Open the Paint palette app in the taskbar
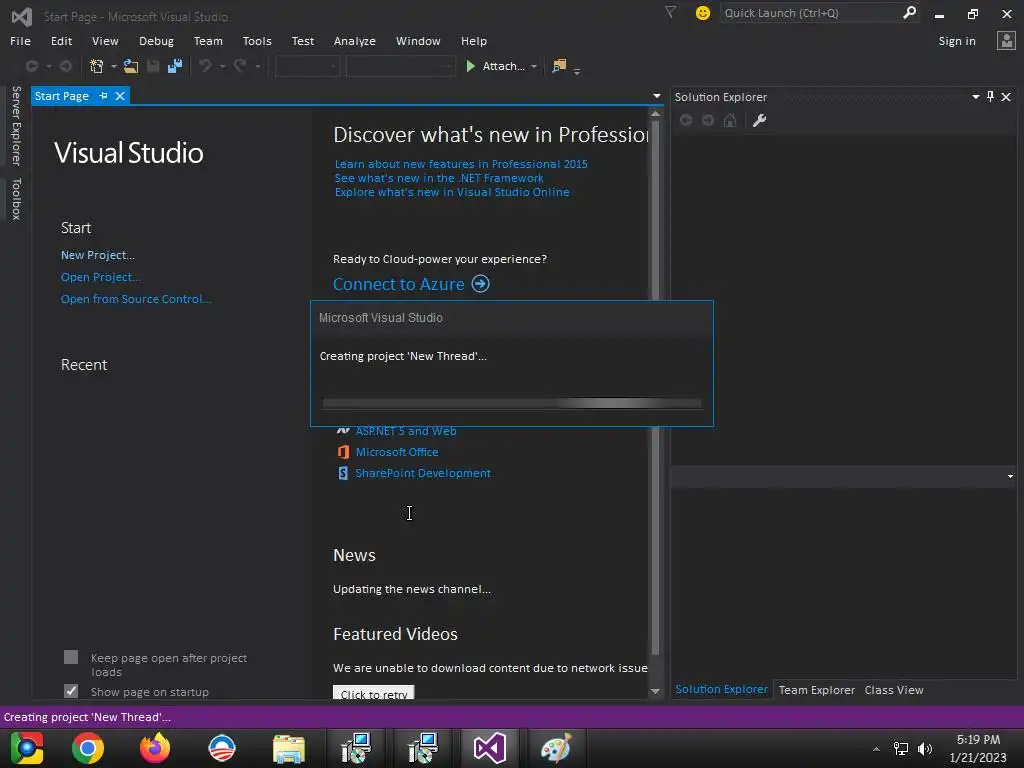 point(556,748)
